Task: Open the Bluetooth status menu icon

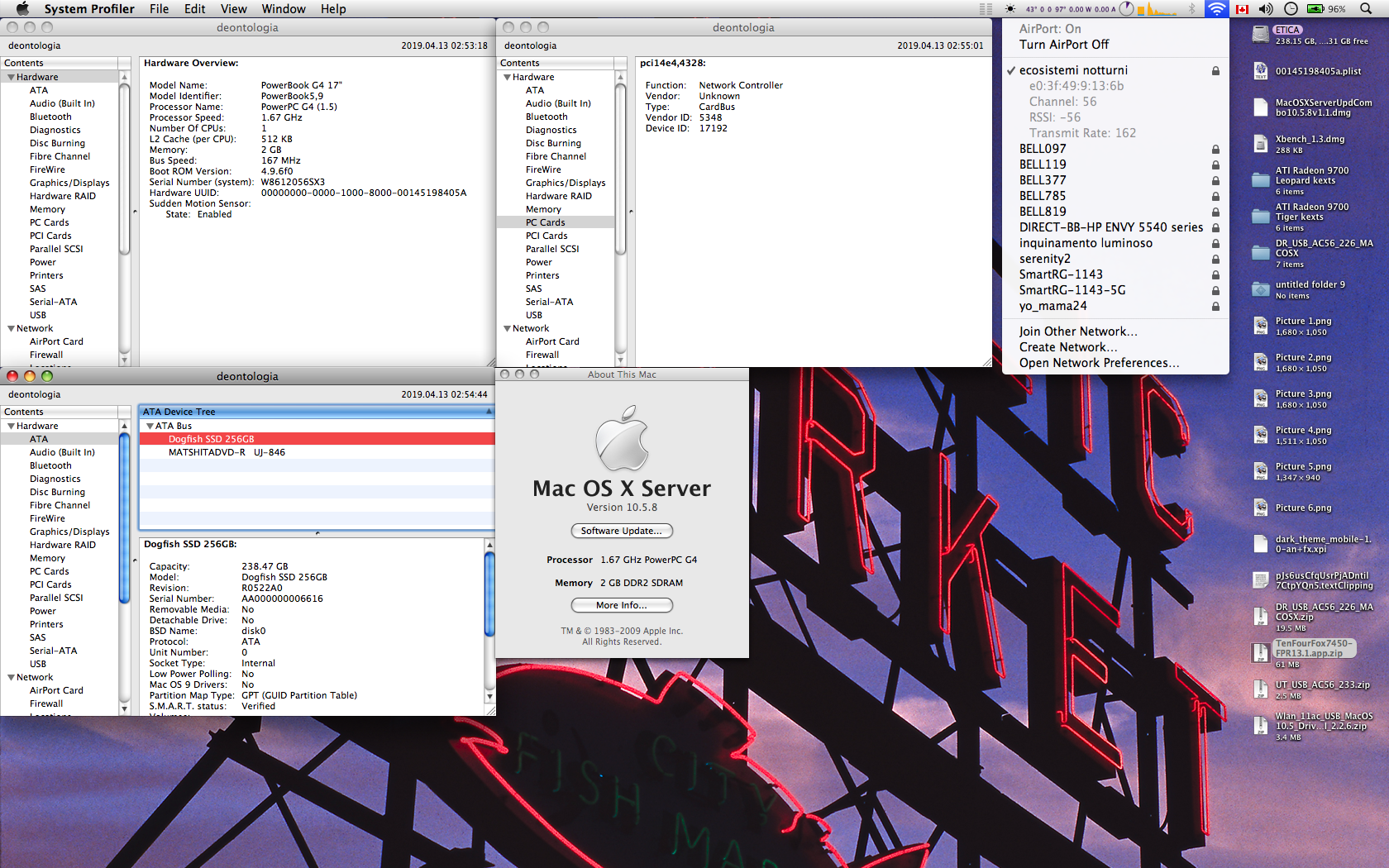Action: click(1192, 9)
